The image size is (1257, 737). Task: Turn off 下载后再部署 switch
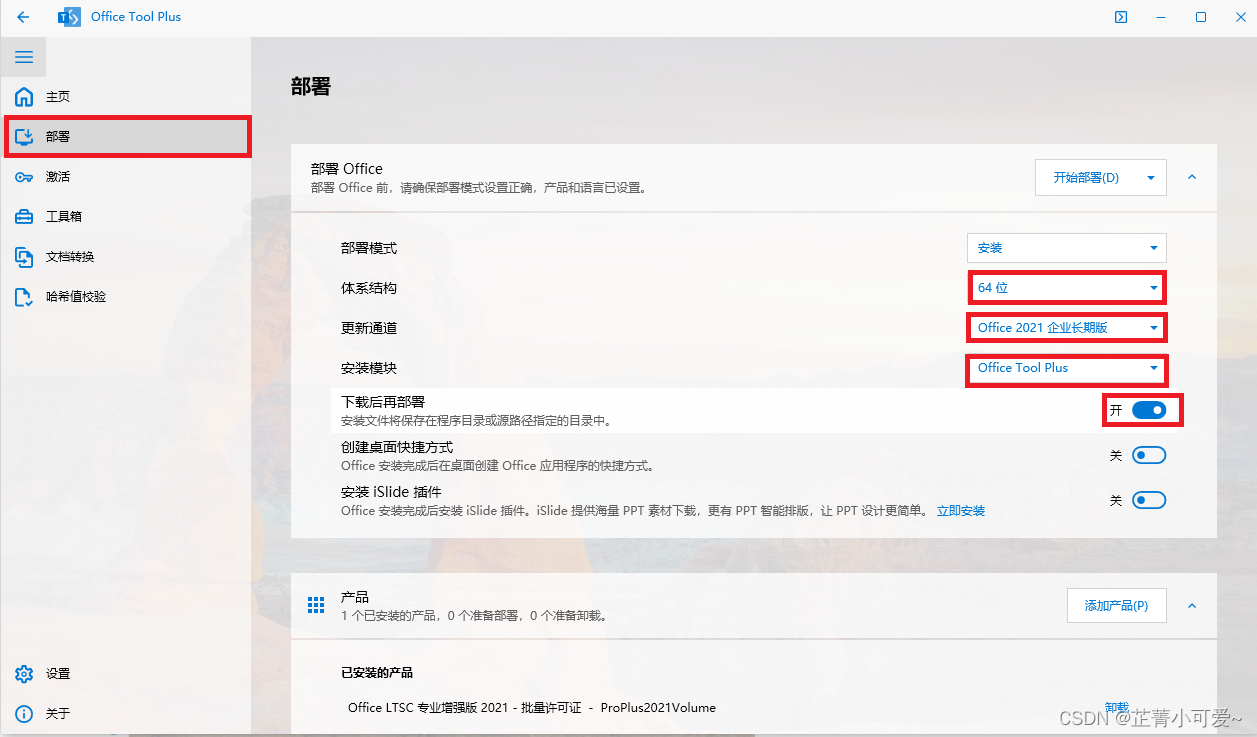click(x=1149, y=410)
